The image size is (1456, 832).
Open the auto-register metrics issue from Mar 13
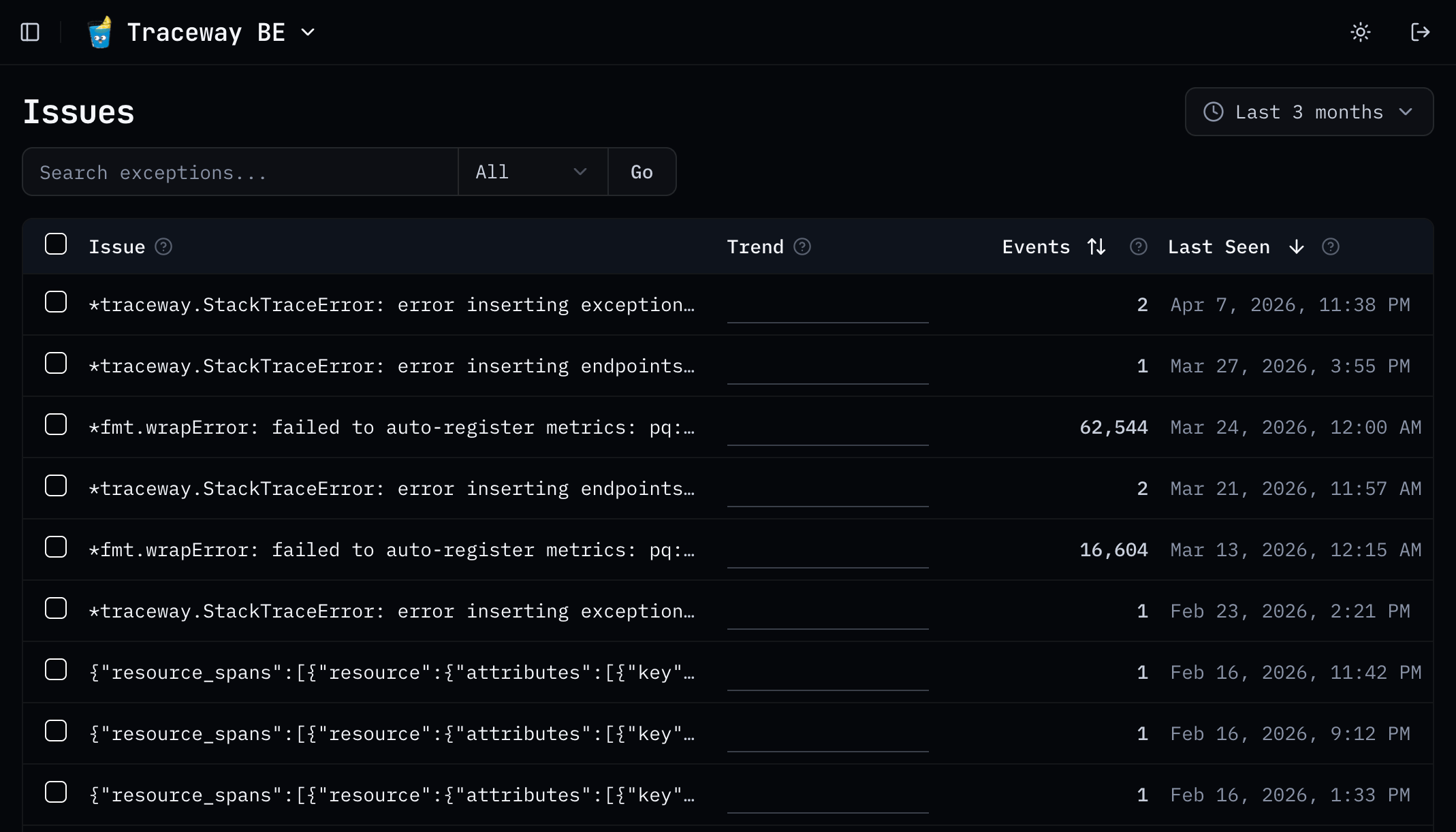coord(392,550)
